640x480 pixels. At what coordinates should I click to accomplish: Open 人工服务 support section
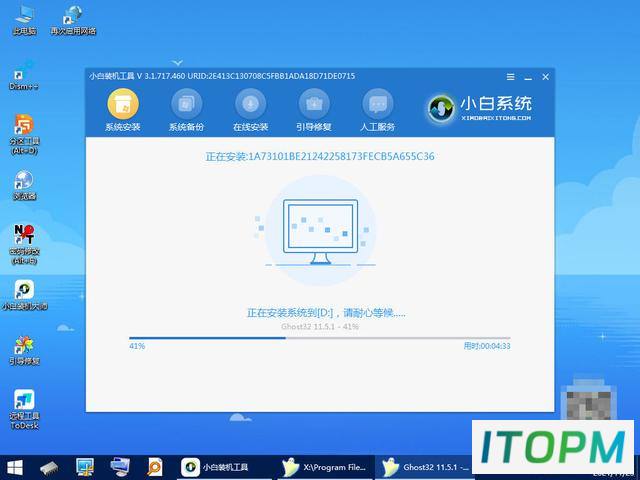click(378, 111)
